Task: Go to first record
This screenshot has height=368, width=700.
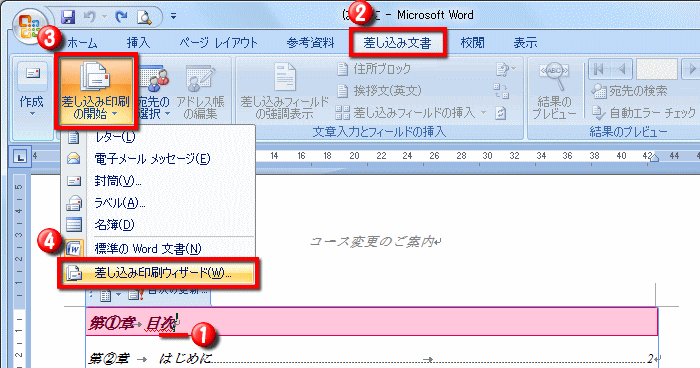Action: 599,69
